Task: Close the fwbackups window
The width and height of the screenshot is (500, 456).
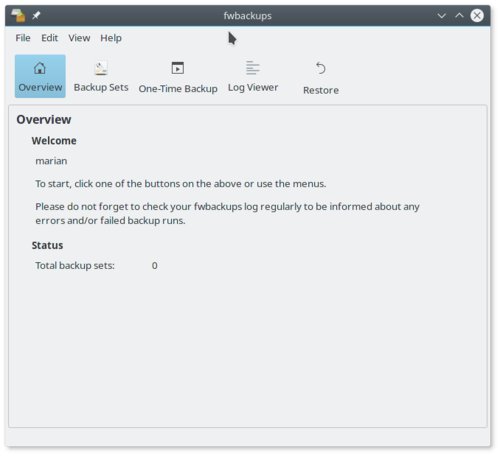Action: pos(477,16)
